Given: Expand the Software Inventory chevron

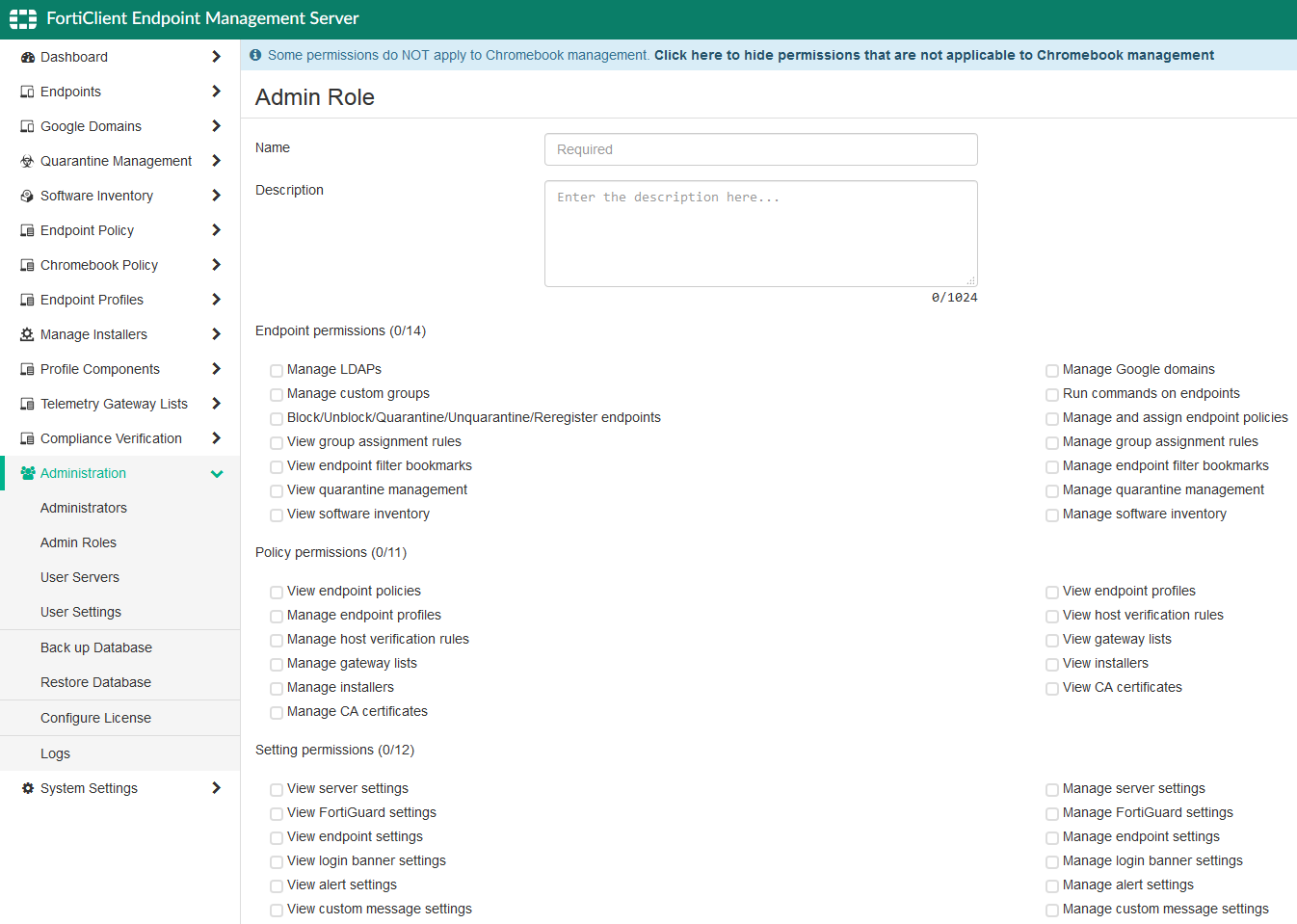Looking at the screenshot, I should (216, 196).
